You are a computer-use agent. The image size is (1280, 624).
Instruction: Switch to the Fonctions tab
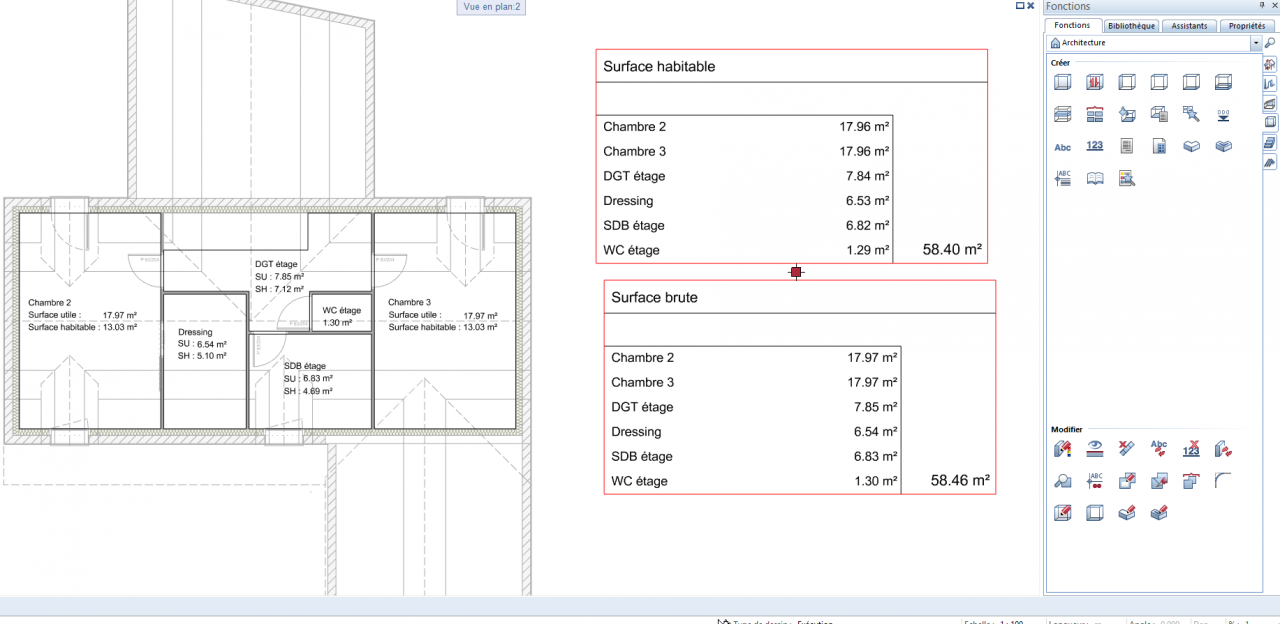coord(1073,26)
